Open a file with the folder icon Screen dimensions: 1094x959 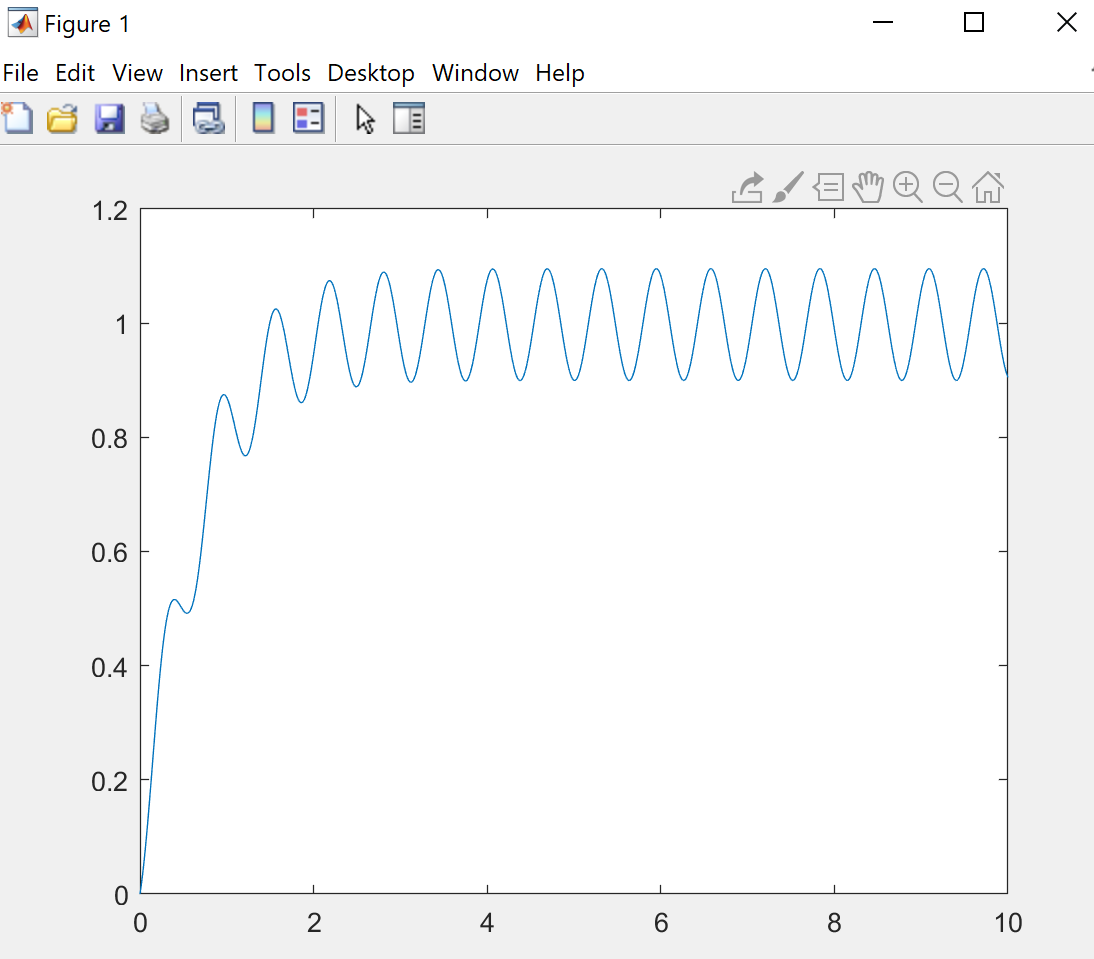click(62, 119)
